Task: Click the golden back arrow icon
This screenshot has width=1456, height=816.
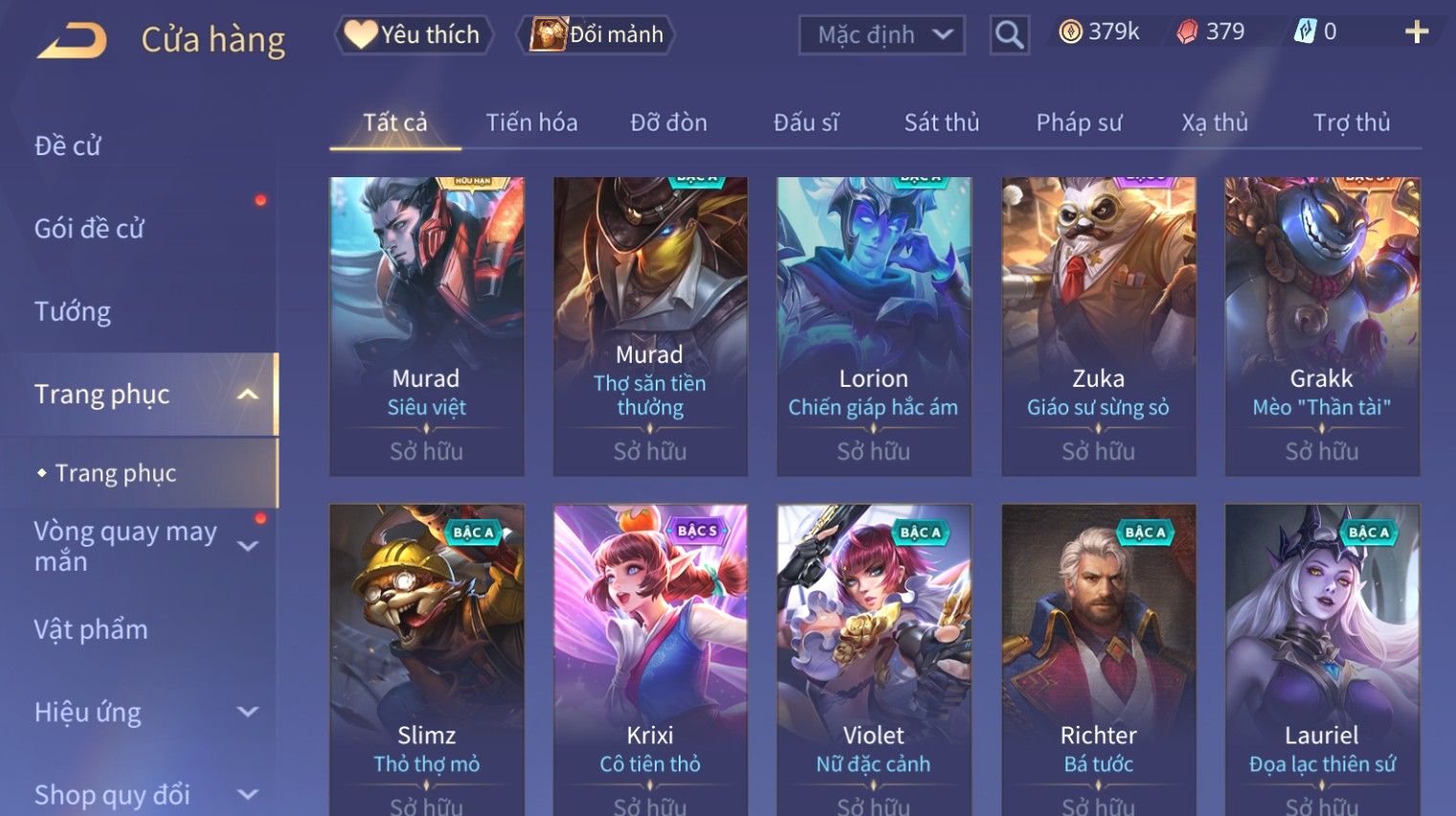Action: [x=72, y=39]
